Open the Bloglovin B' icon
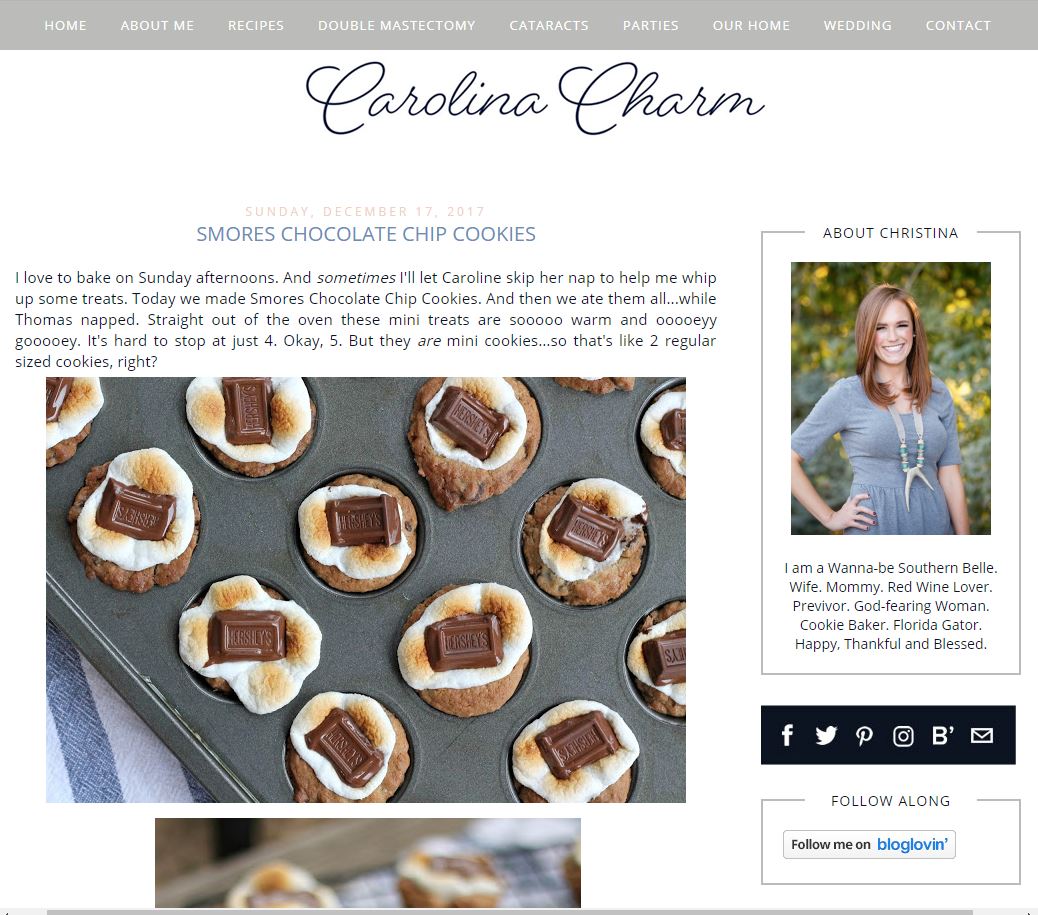The width and height of the screenshot is (1038, 915). [x=943, y=735]
